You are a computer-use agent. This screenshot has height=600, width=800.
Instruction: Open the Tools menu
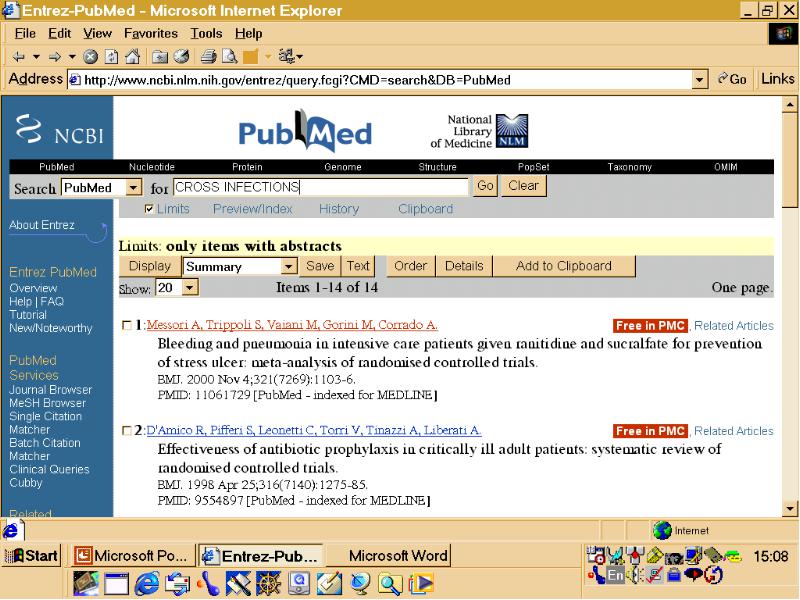[206, 34]
